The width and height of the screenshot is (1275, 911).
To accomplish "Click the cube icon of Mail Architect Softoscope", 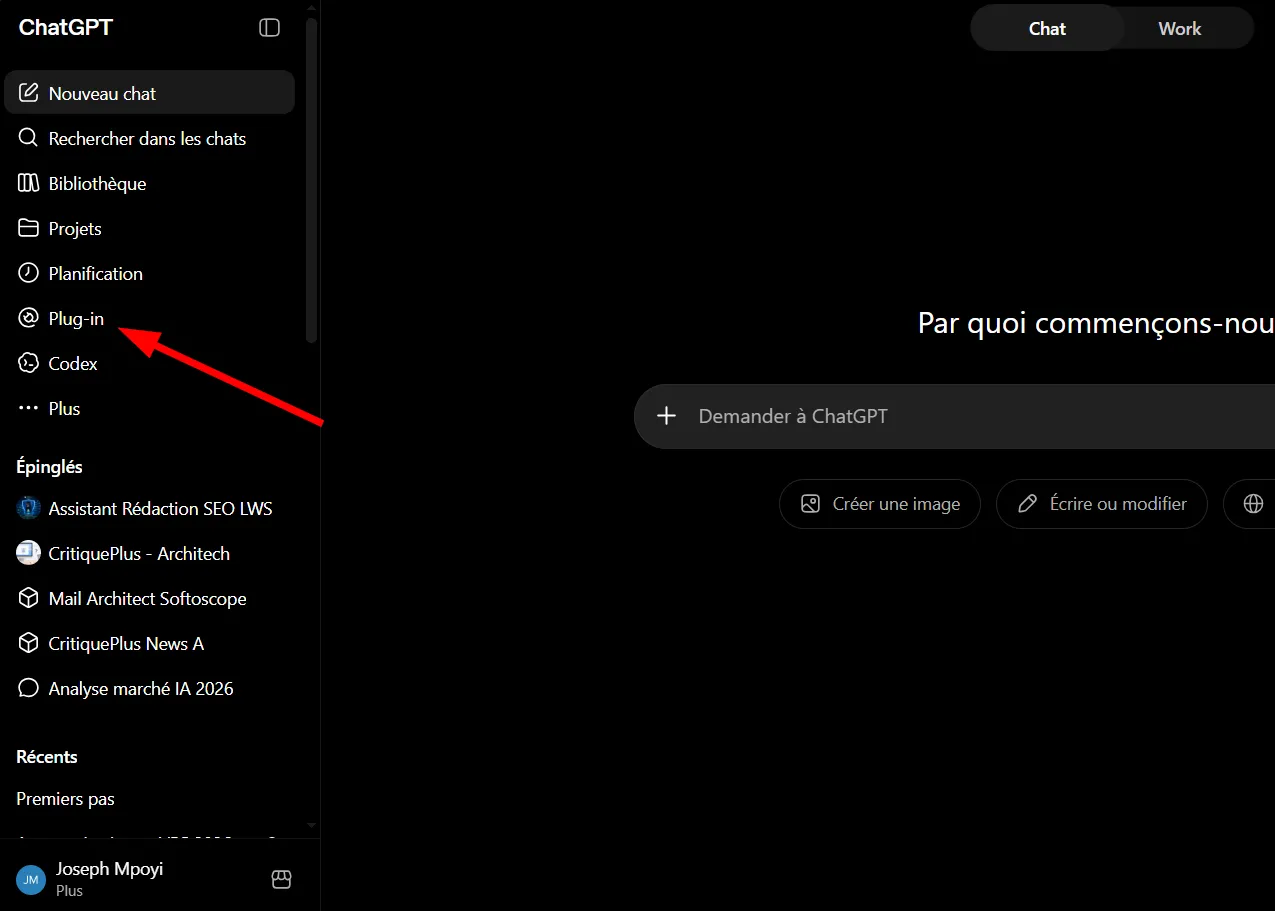I will [29, 598].
